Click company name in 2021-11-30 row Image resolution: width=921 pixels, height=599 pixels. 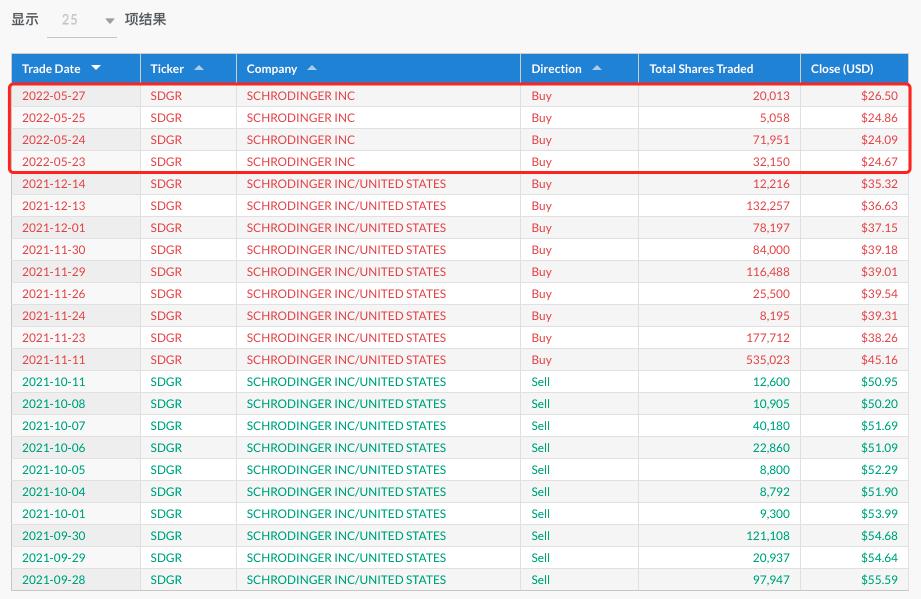pyautogui.click(x=346, y=250)
